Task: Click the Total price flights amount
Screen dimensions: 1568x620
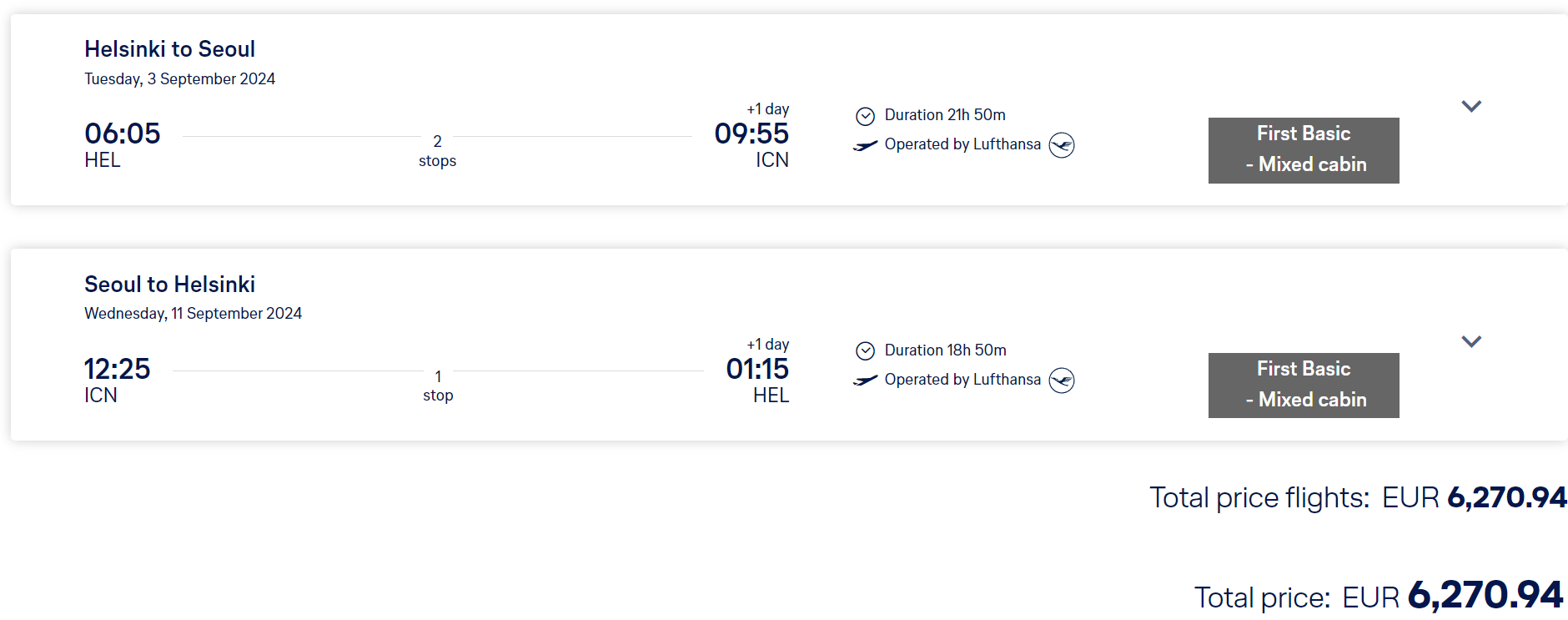Action: [1475, 497]
